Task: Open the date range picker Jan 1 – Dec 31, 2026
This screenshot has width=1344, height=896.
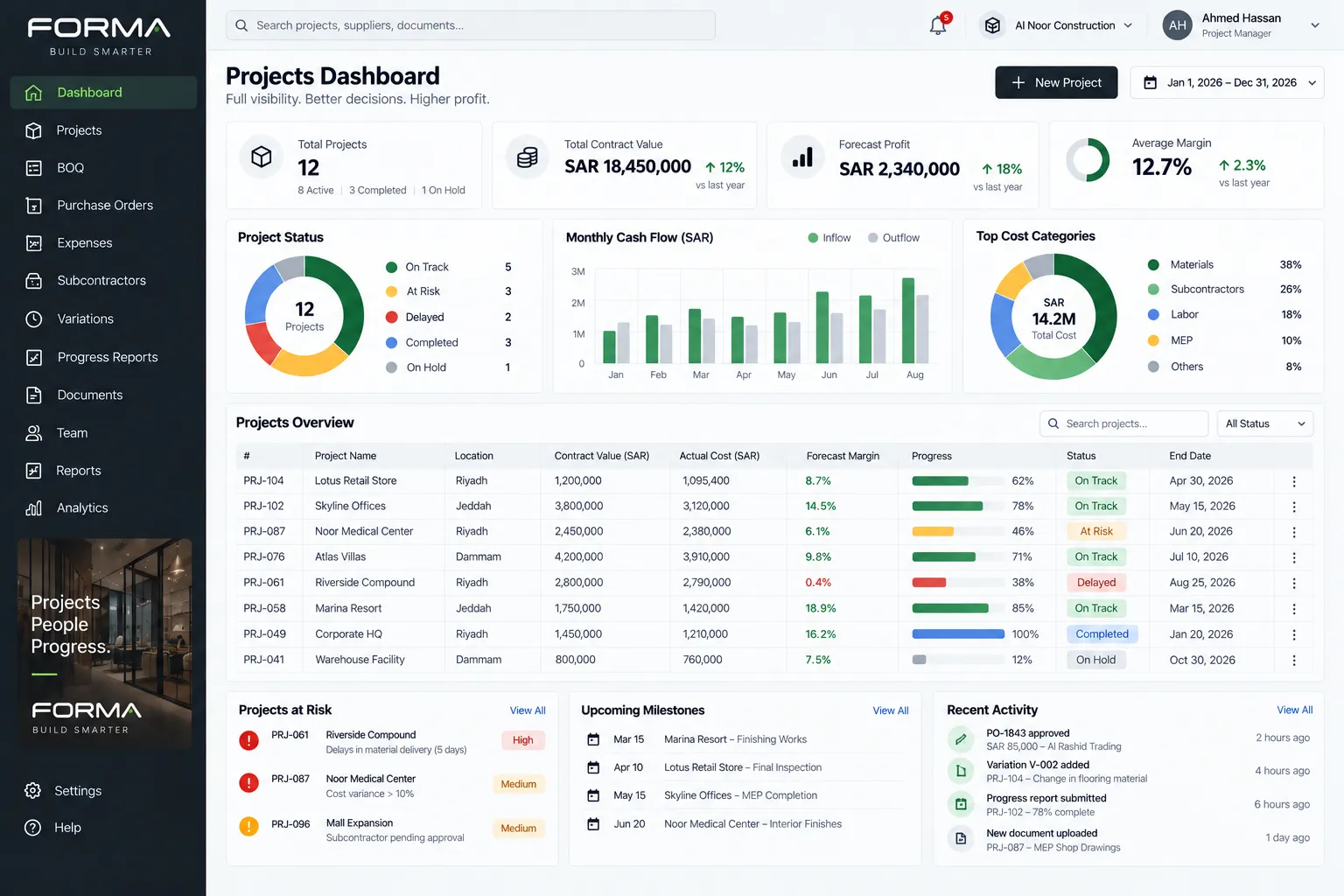Action: tap(1227, 82)
